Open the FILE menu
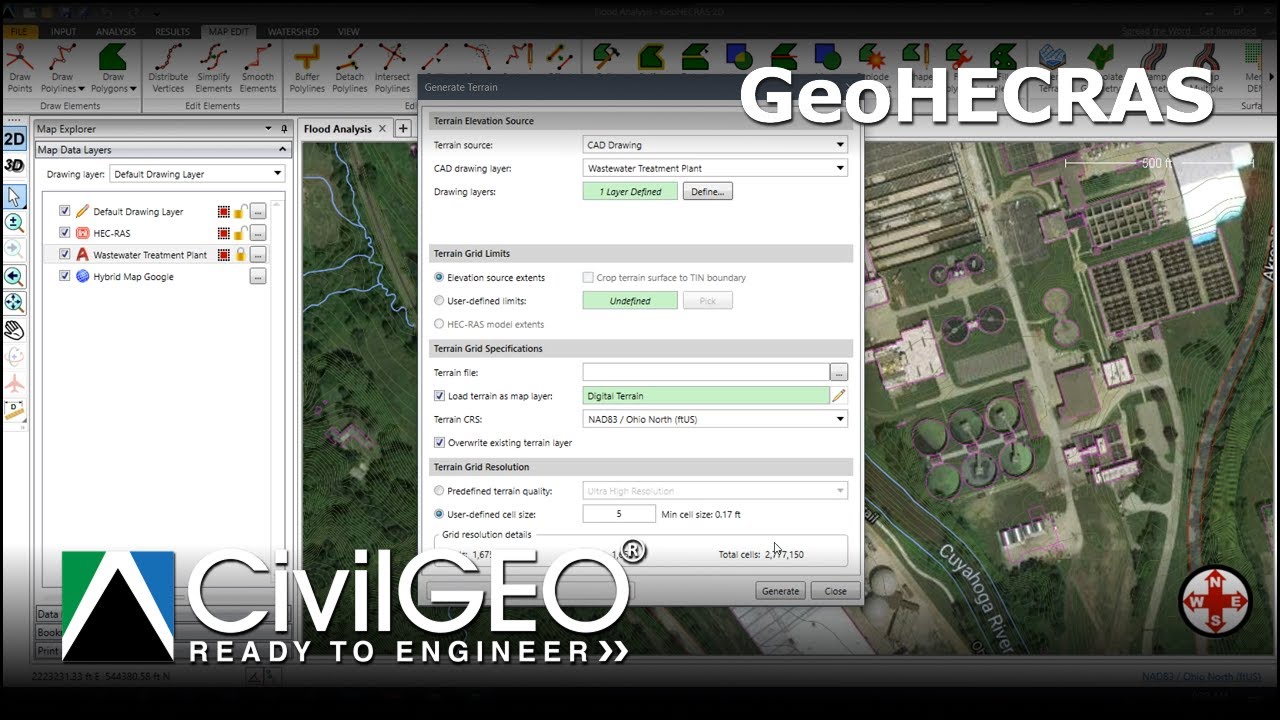 click(19, 32)
